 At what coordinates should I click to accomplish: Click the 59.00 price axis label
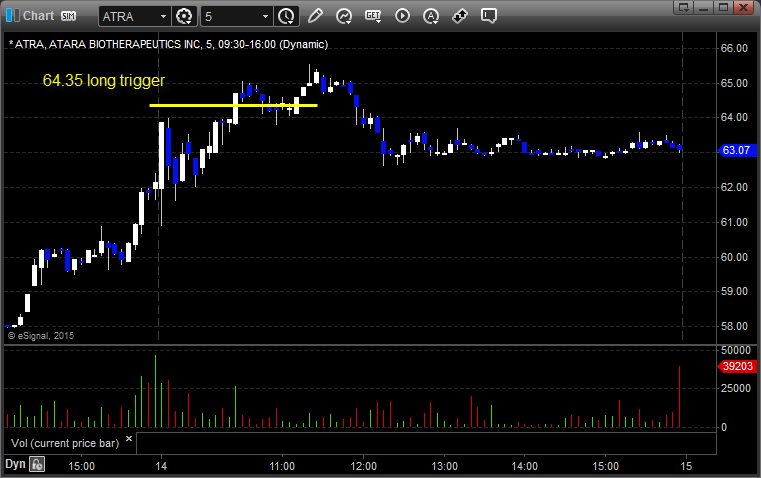(734, 291)
